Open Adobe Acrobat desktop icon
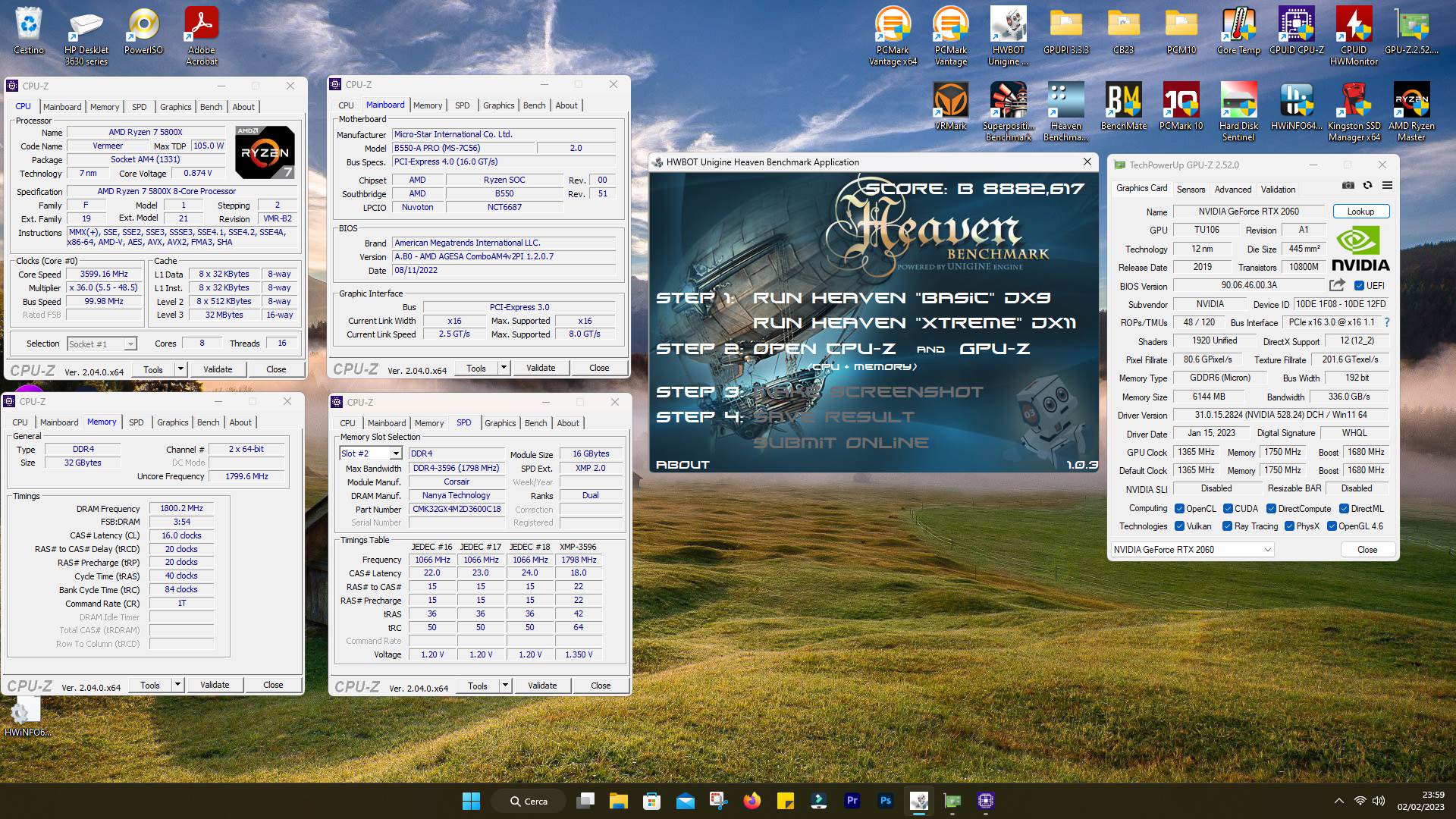The image size is (1456, 819). [202, 36]
